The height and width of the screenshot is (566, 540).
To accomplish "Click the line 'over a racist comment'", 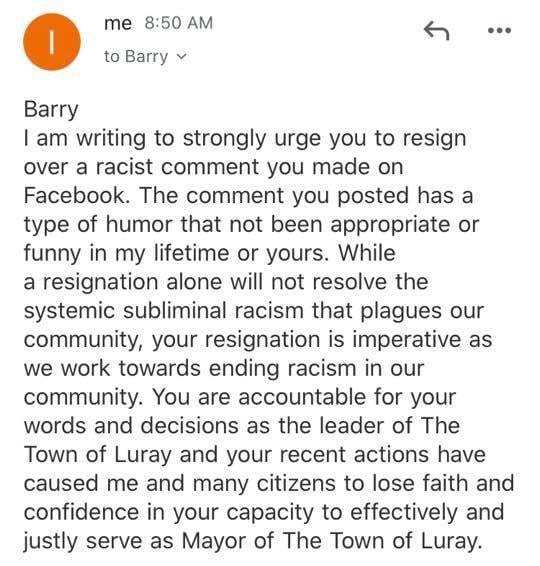I will (x=213, y=167).
